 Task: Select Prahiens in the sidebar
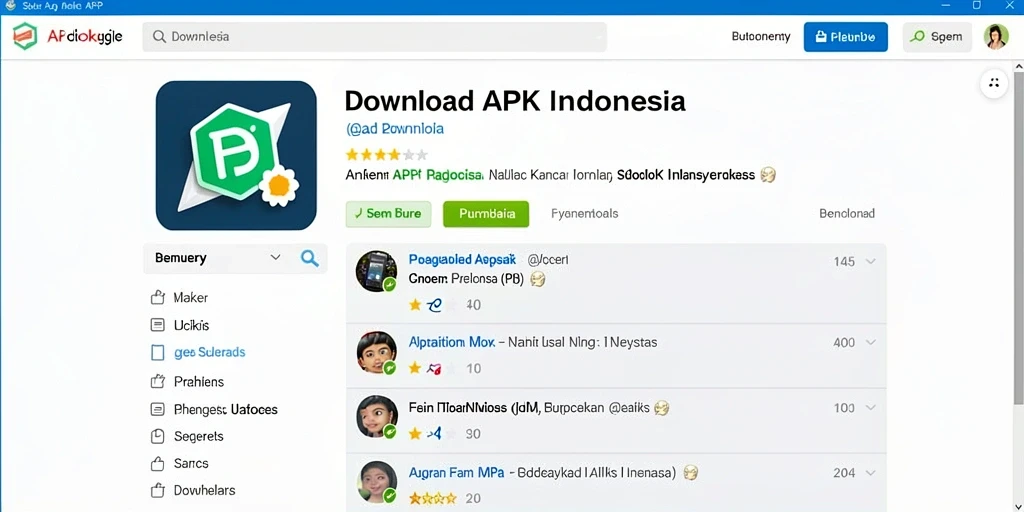coord(199,381)
